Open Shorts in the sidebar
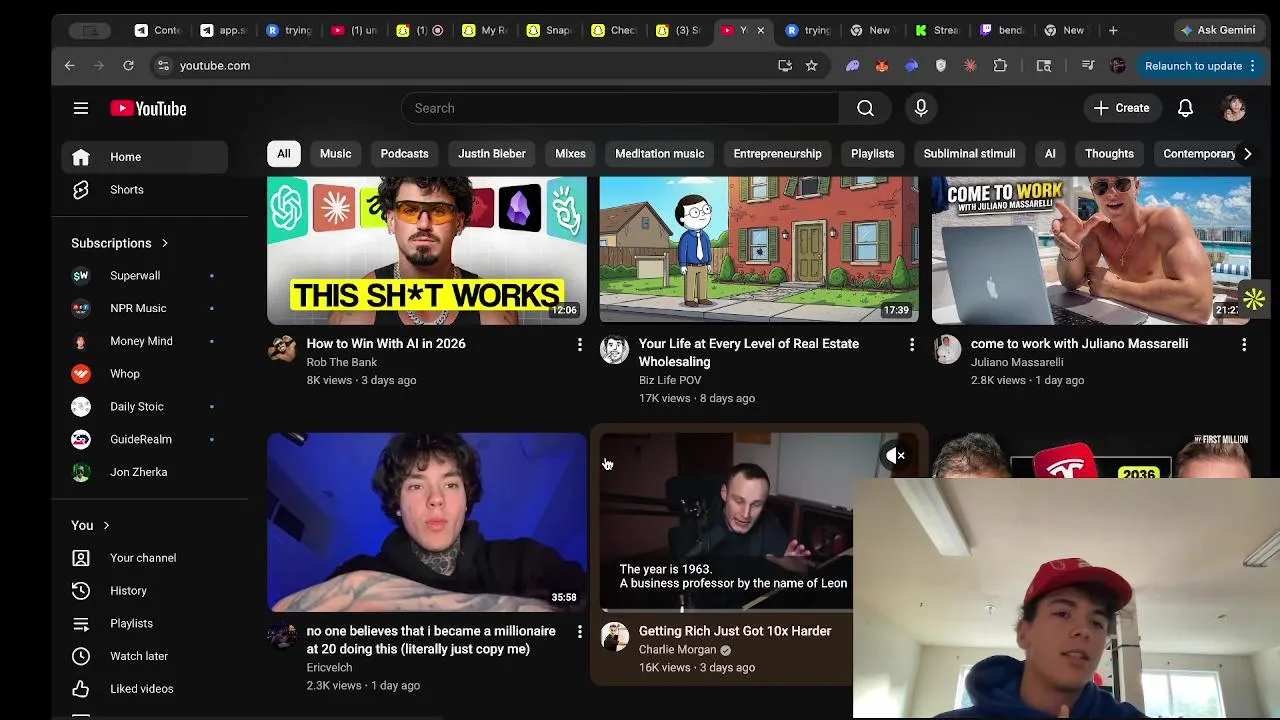 point(144,190)
